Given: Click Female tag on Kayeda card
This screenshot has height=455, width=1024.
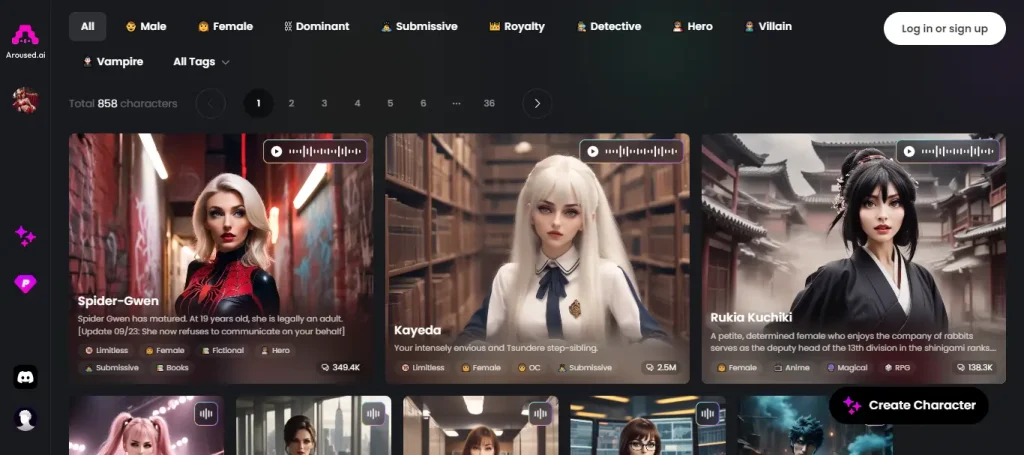Looking at the screenshot, I should point(481,368).
